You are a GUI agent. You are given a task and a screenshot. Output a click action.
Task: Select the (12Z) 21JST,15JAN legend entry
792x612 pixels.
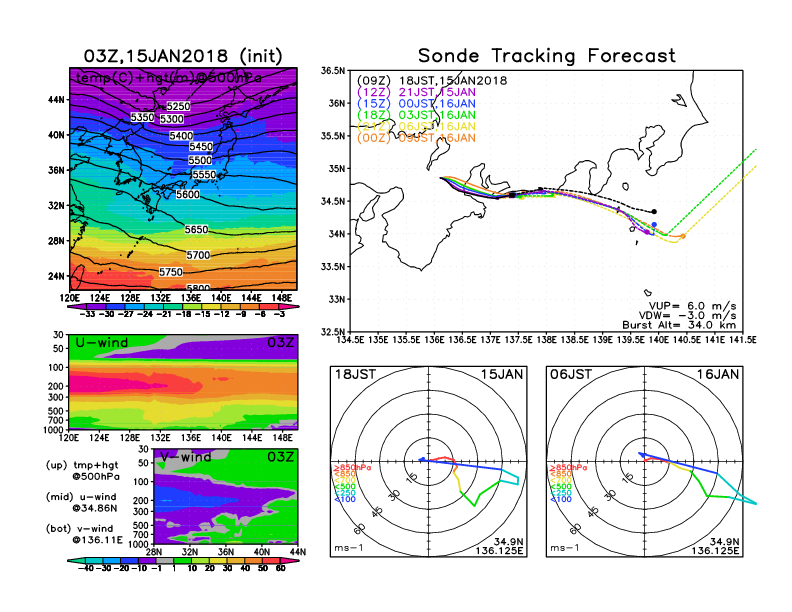pyautogui.click(x=416, y=91)
